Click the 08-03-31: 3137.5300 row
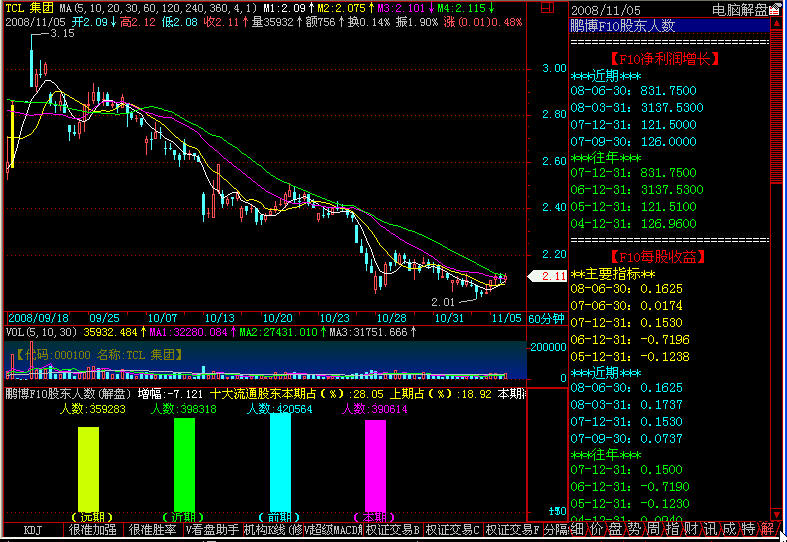Viewport: 787px width, 542px height. click(x=637, y=108)
